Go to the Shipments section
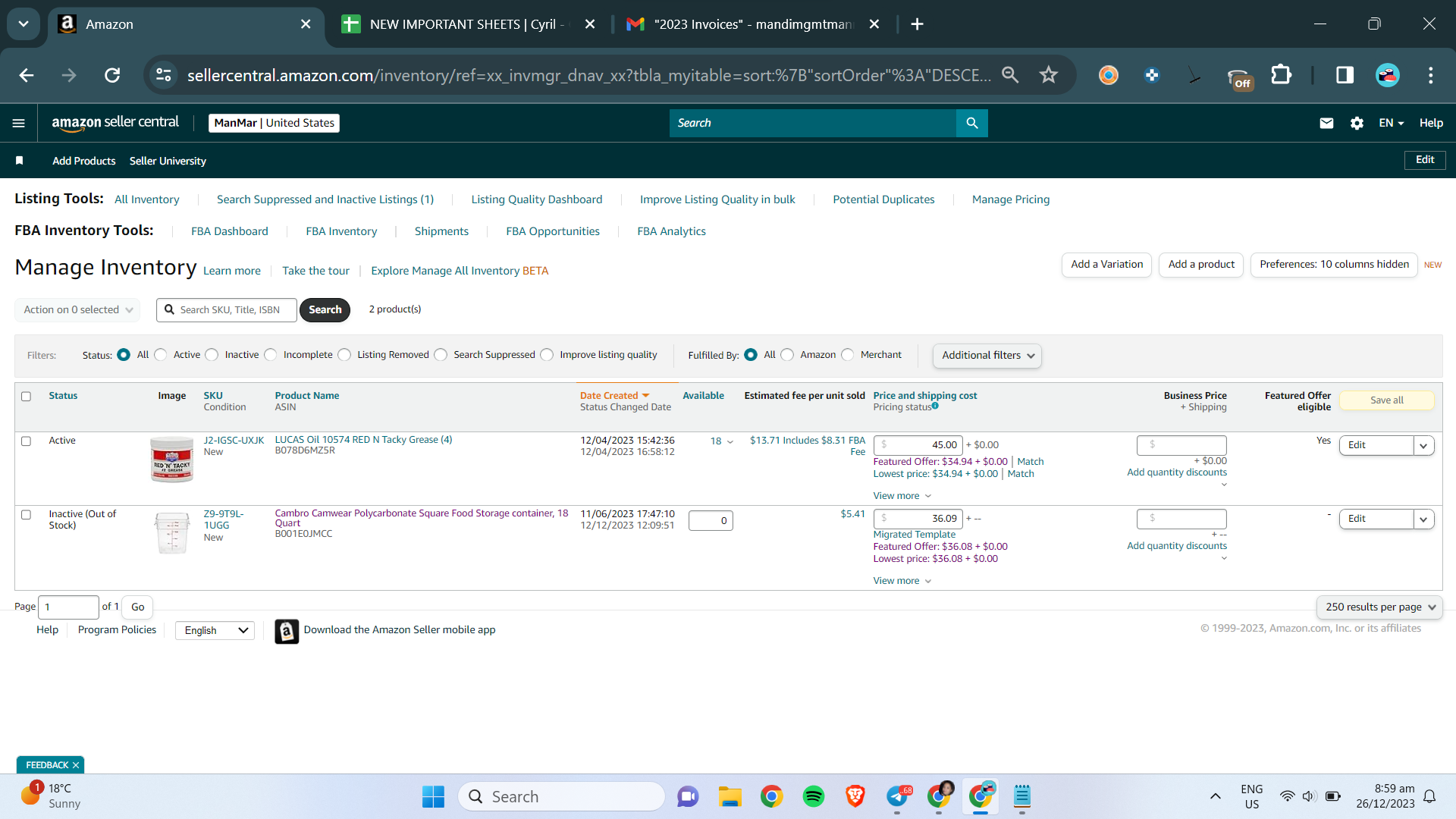1456x819 pixels. click(441, 231)
